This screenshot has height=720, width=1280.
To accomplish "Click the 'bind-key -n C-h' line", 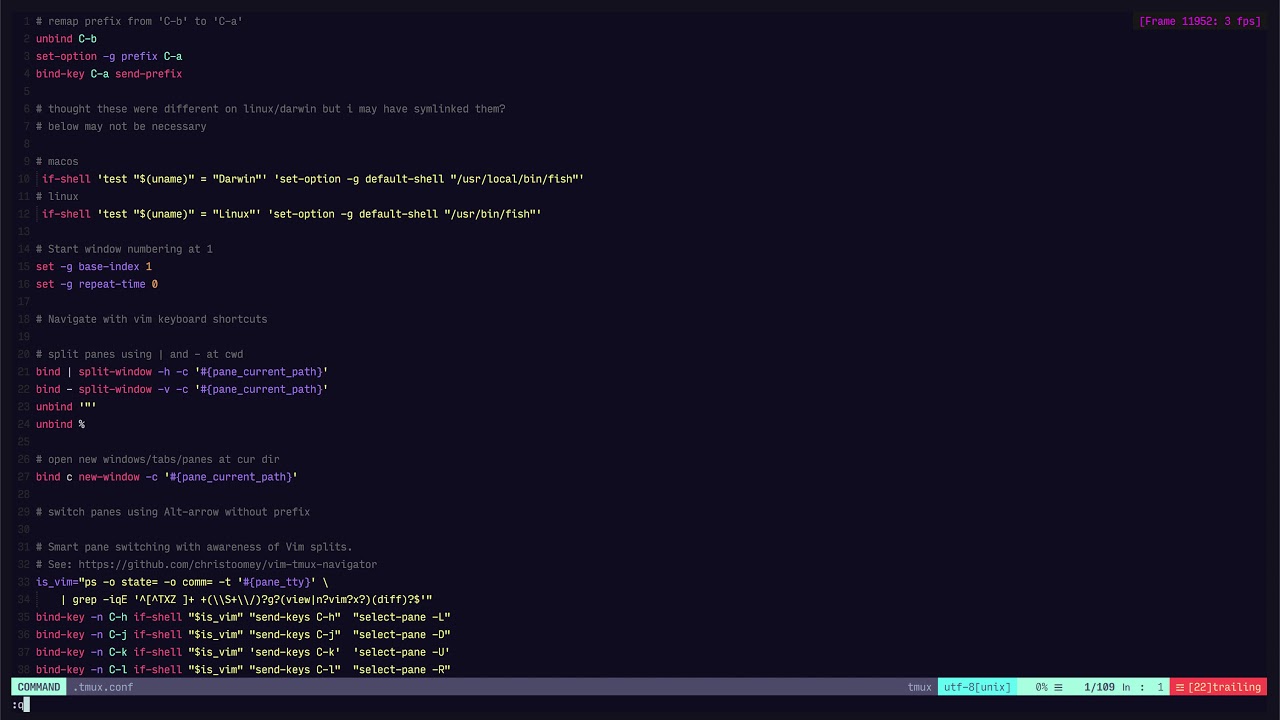I will click(243, 617).
